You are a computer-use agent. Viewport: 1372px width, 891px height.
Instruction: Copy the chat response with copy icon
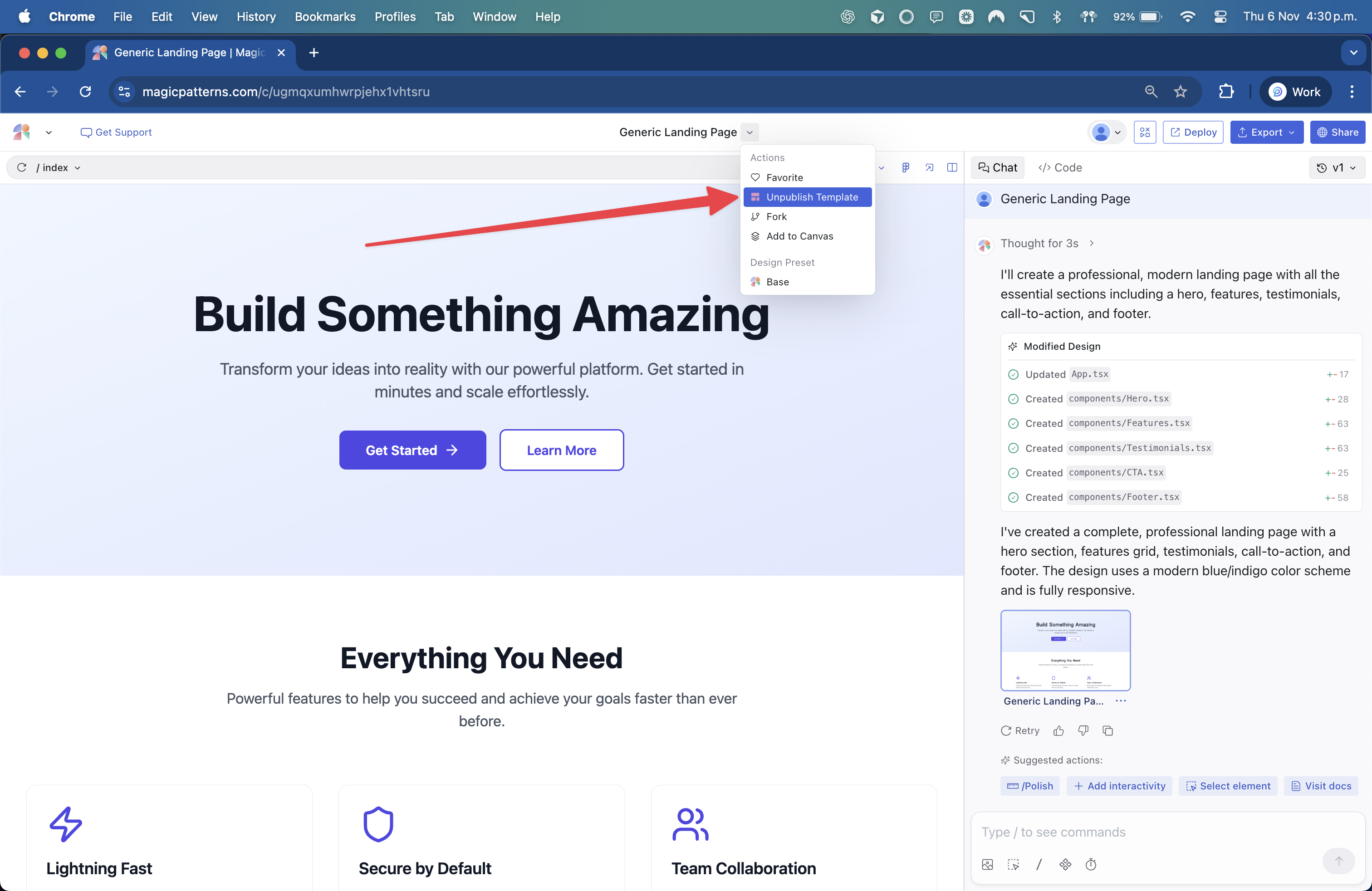pyautogui.click(x=1107, y=731)
